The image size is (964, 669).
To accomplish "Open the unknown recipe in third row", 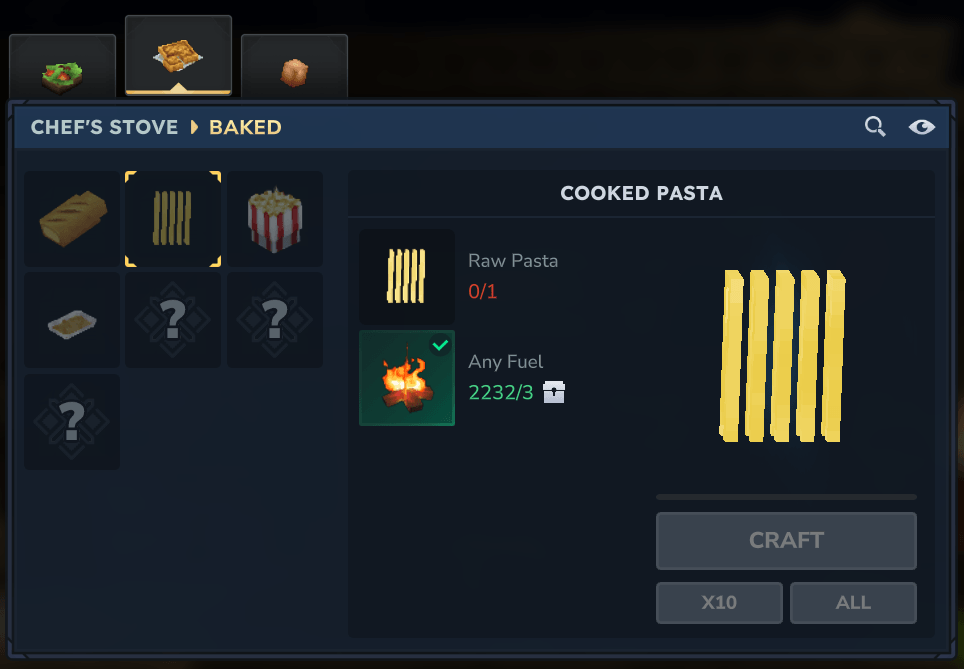I will pyautogui.click(x=72, y=422).
